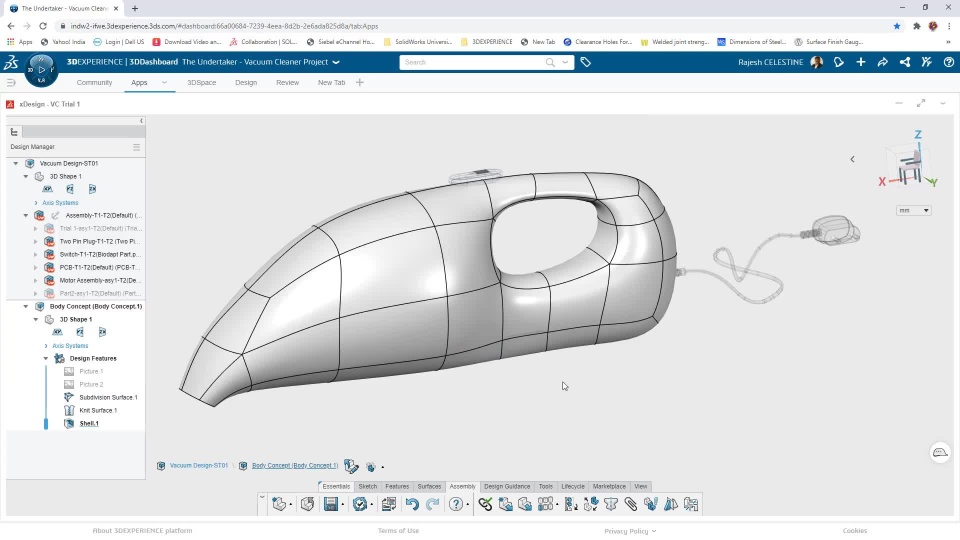Screen dimensions: 960x540
Task: Click the tag icon beside the search box
Action: pos(586,62)
